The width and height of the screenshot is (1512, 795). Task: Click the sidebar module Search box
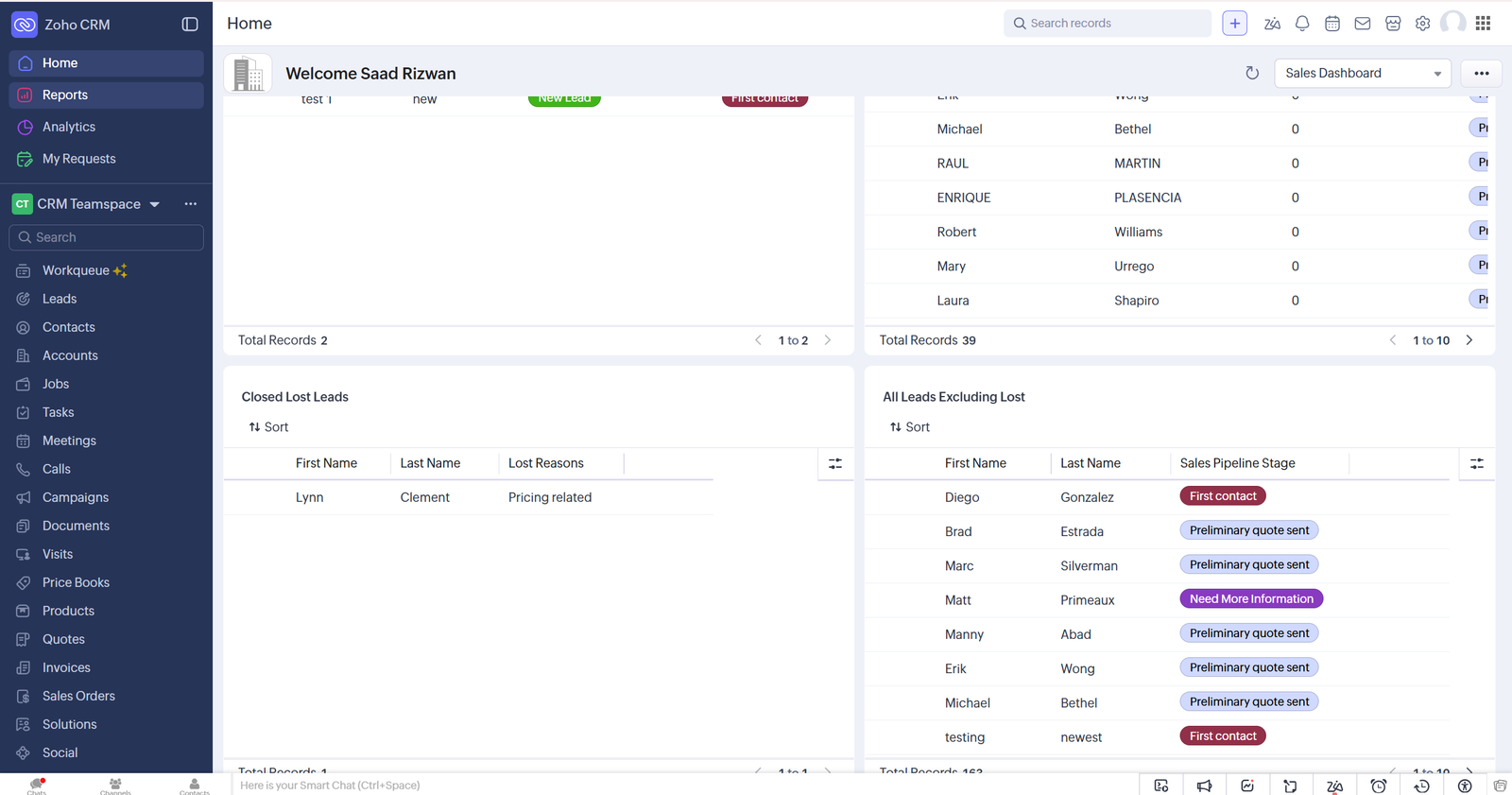pyautogui.click(x=106, y=237)
